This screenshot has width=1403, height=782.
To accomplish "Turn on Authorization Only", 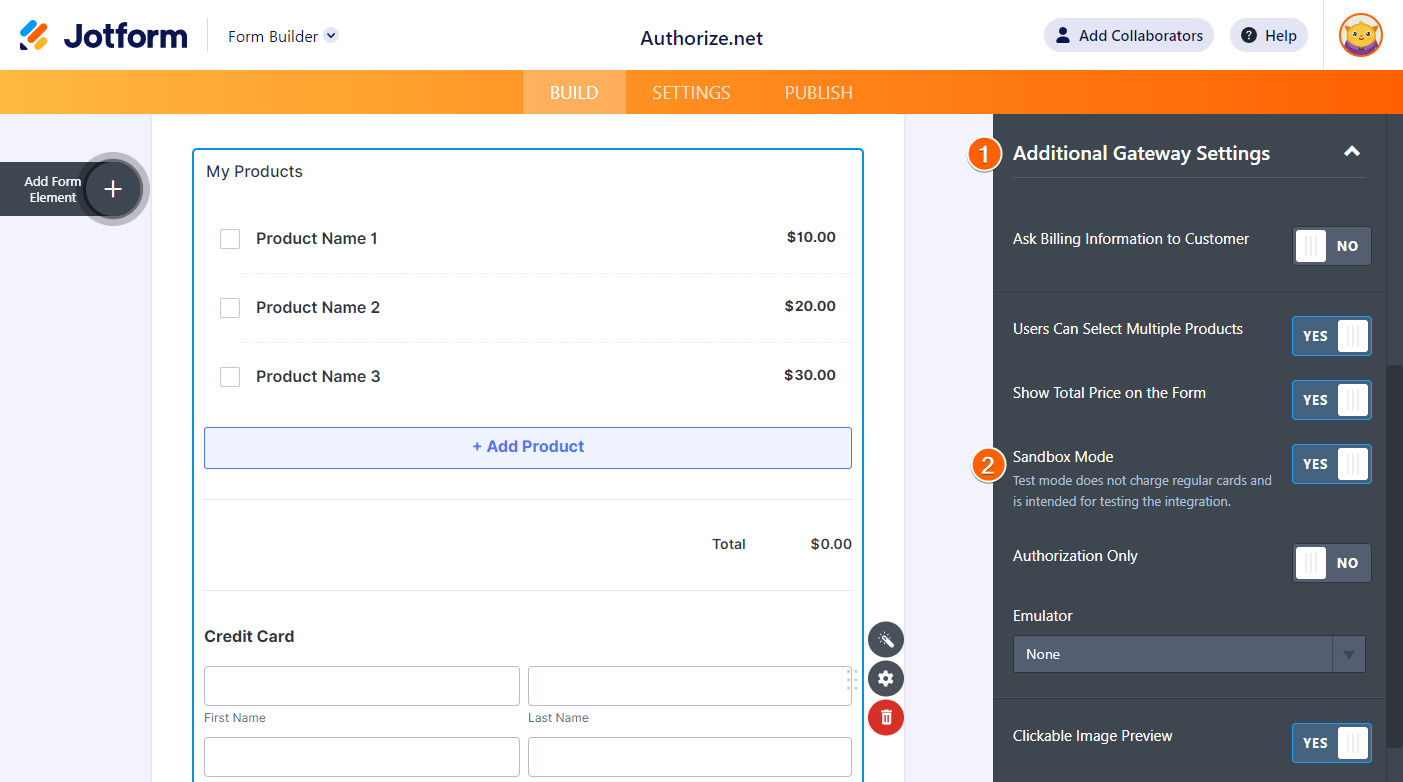I will tap(1331, 562).
